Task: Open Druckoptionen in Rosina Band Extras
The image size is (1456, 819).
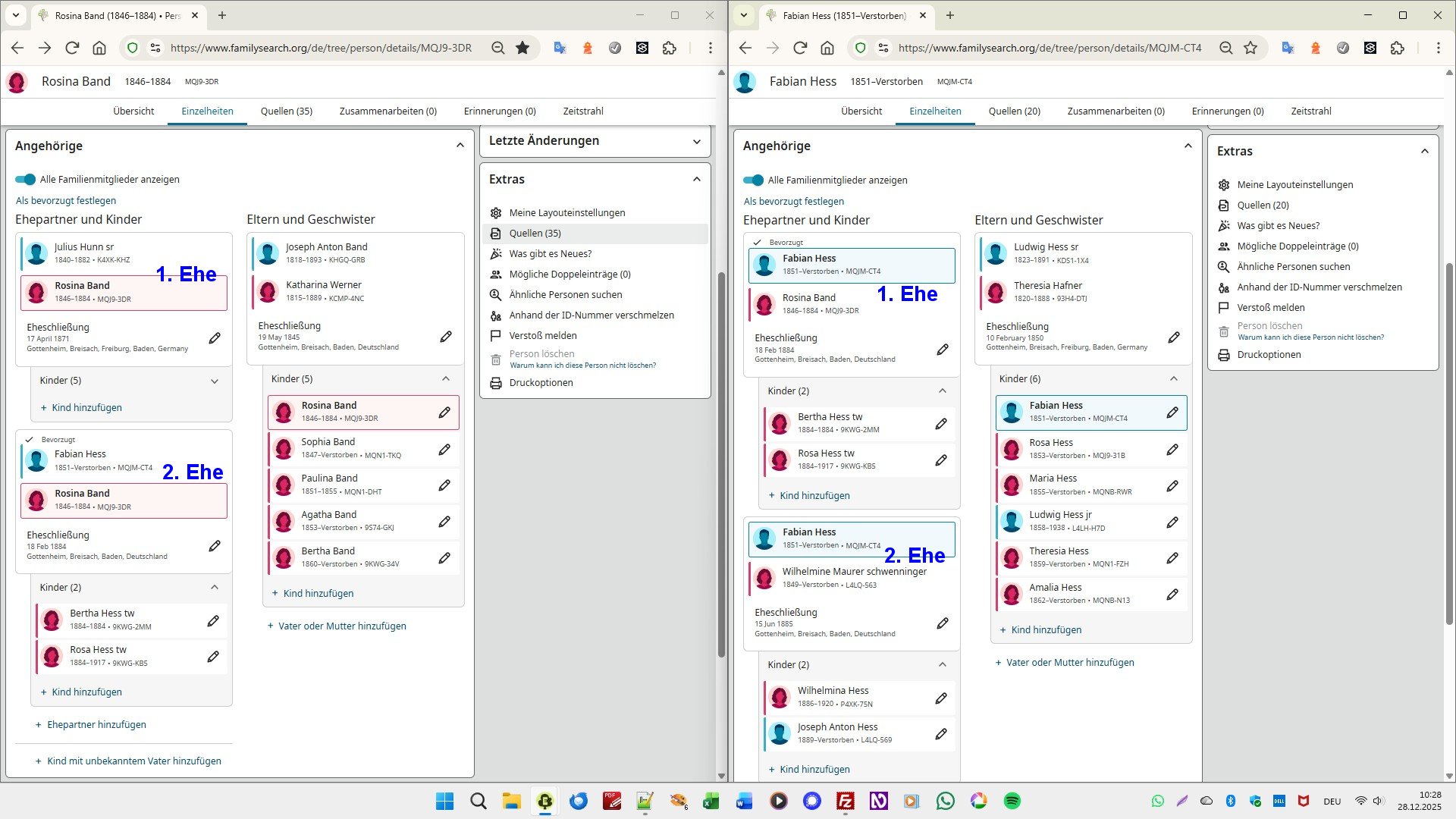Action: coord(541,383)
